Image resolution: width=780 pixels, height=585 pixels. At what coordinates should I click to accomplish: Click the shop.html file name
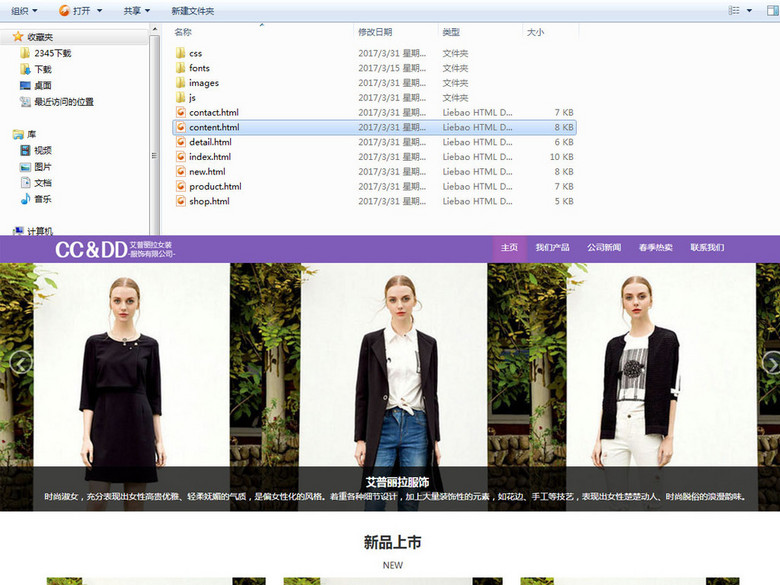coord(209,201)
